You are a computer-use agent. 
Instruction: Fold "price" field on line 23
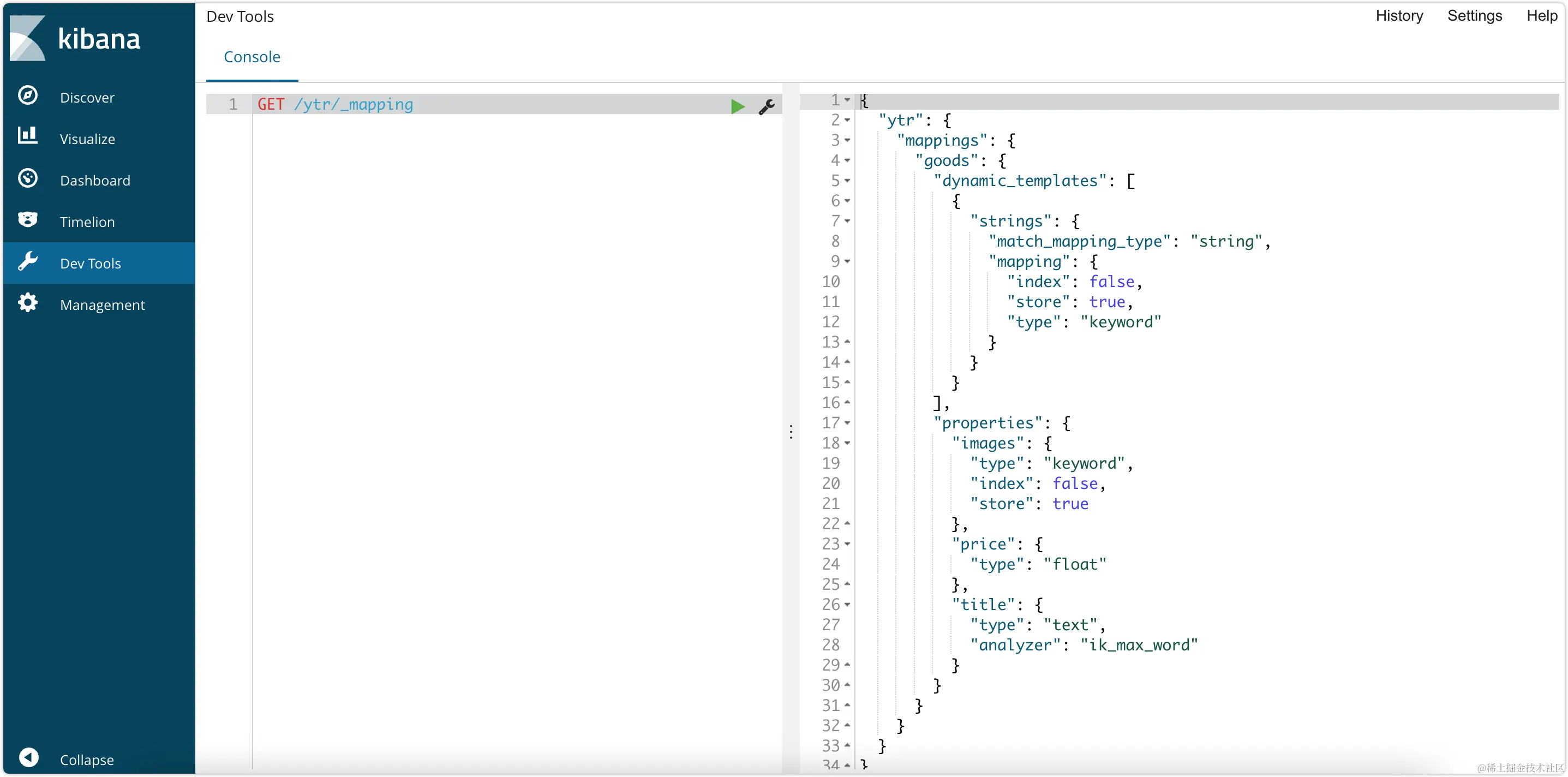(847, 544)
